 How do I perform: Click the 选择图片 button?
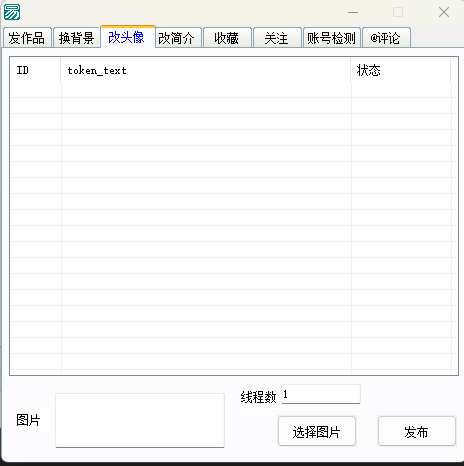tap(317, 431)
